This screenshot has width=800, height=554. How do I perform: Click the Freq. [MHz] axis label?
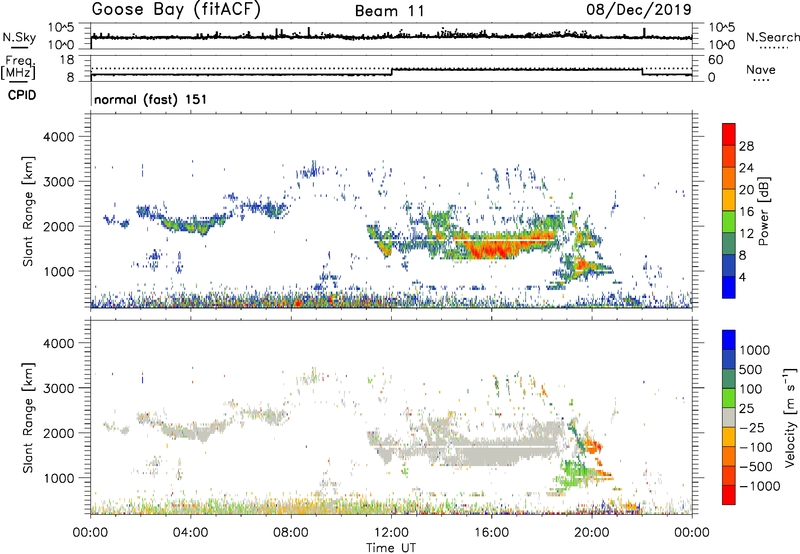click(x=18, y=67)
